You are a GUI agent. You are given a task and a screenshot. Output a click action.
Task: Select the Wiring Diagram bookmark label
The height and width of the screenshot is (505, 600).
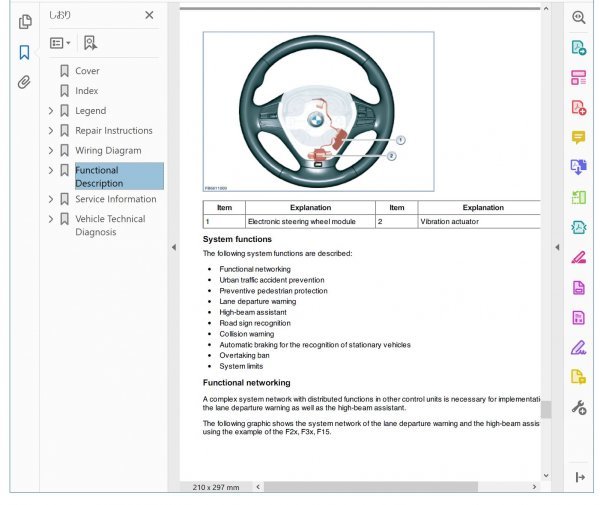click(x=108, y=150)
